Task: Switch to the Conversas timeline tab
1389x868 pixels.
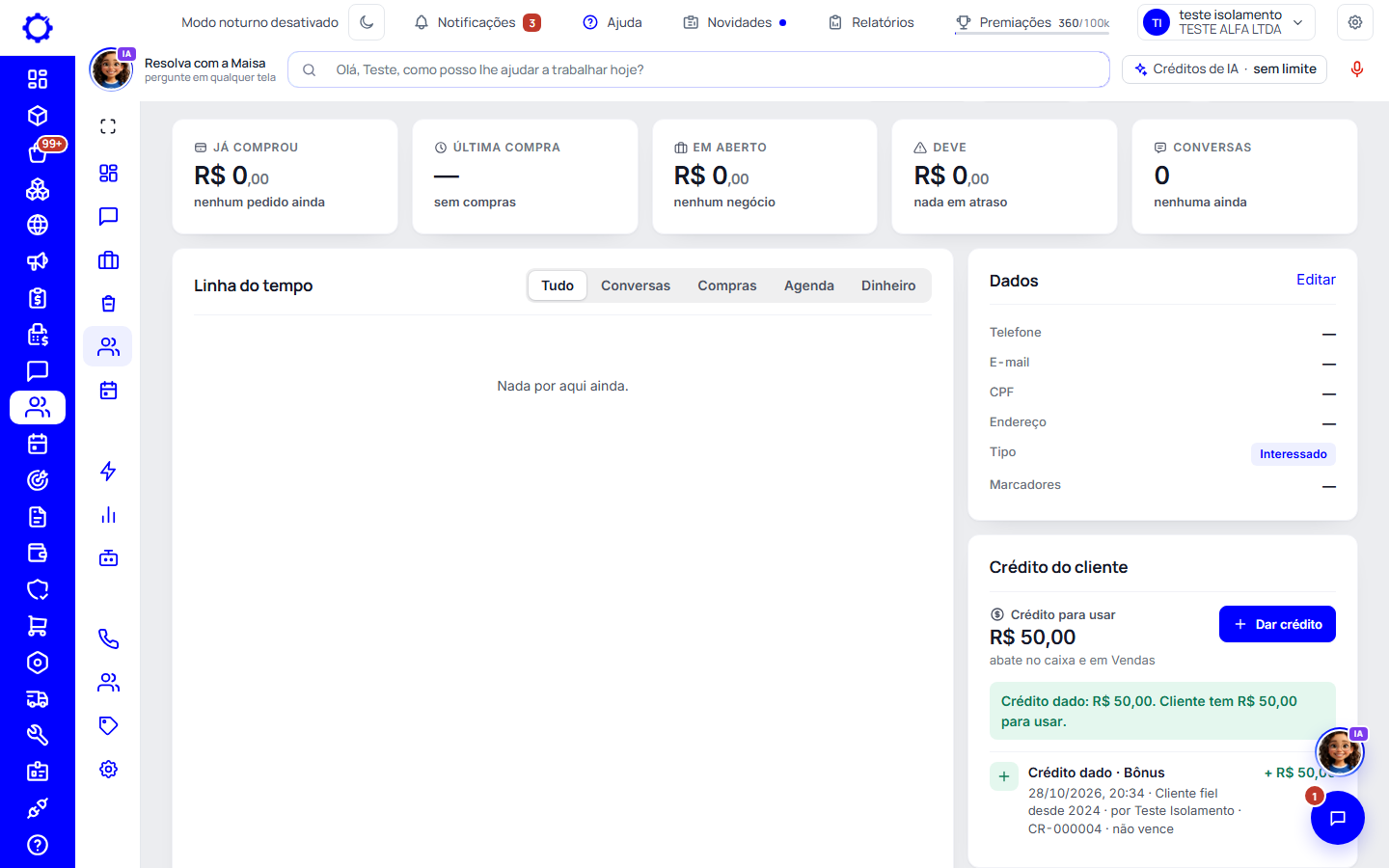Action: (x=636, y=285)
